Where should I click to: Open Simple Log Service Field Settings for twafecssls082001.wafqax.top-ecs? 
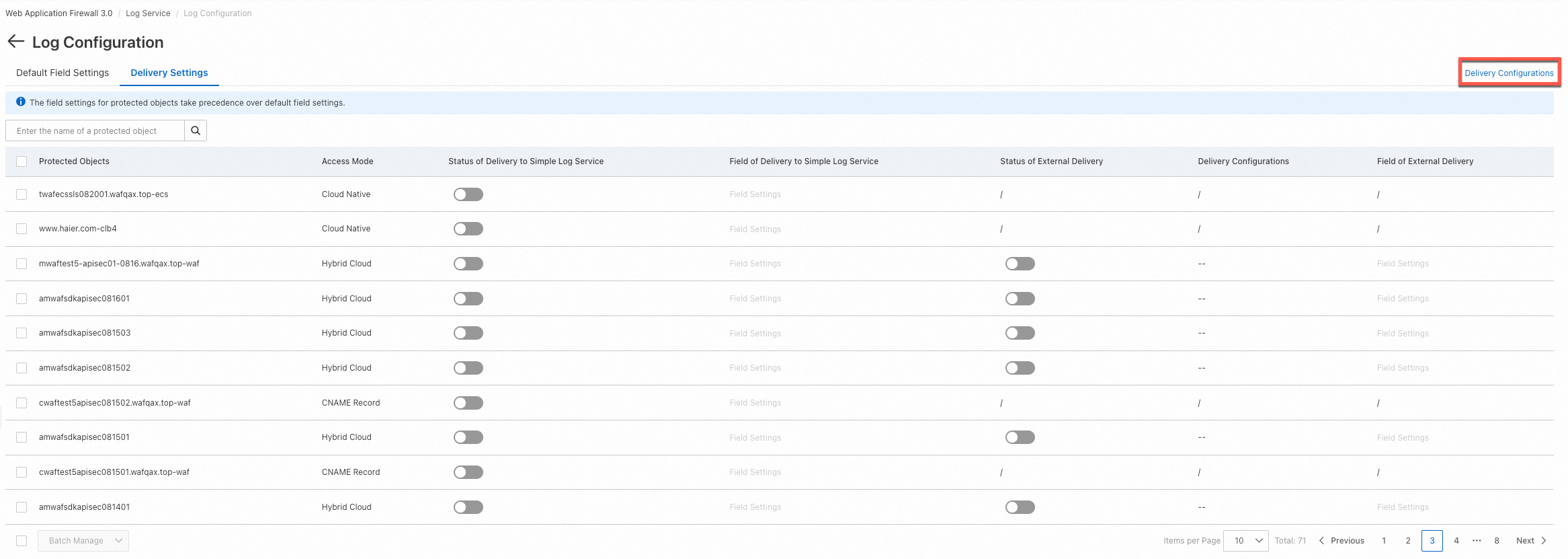pos(755,194)
